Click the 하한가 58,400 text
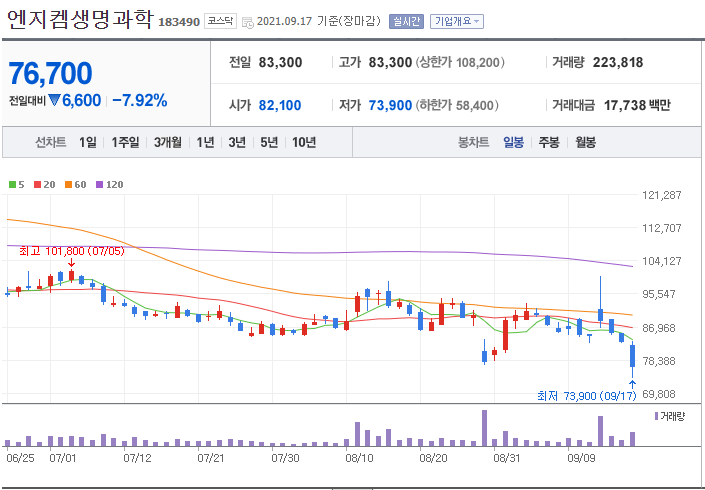This screenshot has width=705, height=490. [x=457, y=106]
